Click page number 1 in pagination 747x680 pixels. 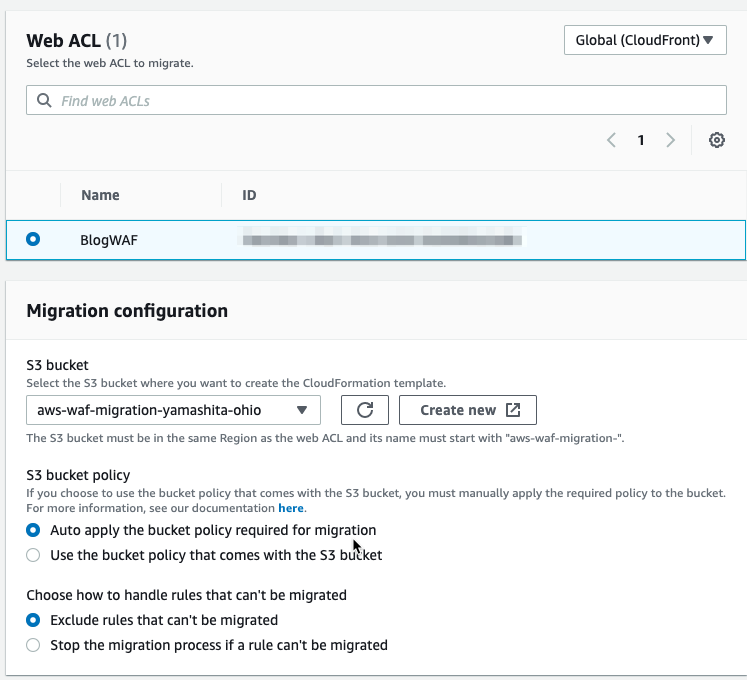641,140
